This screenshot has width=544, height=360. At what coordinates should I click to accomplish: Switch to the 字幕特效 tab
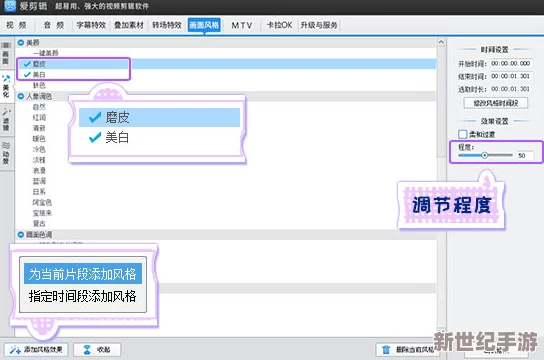coord(91,25)
